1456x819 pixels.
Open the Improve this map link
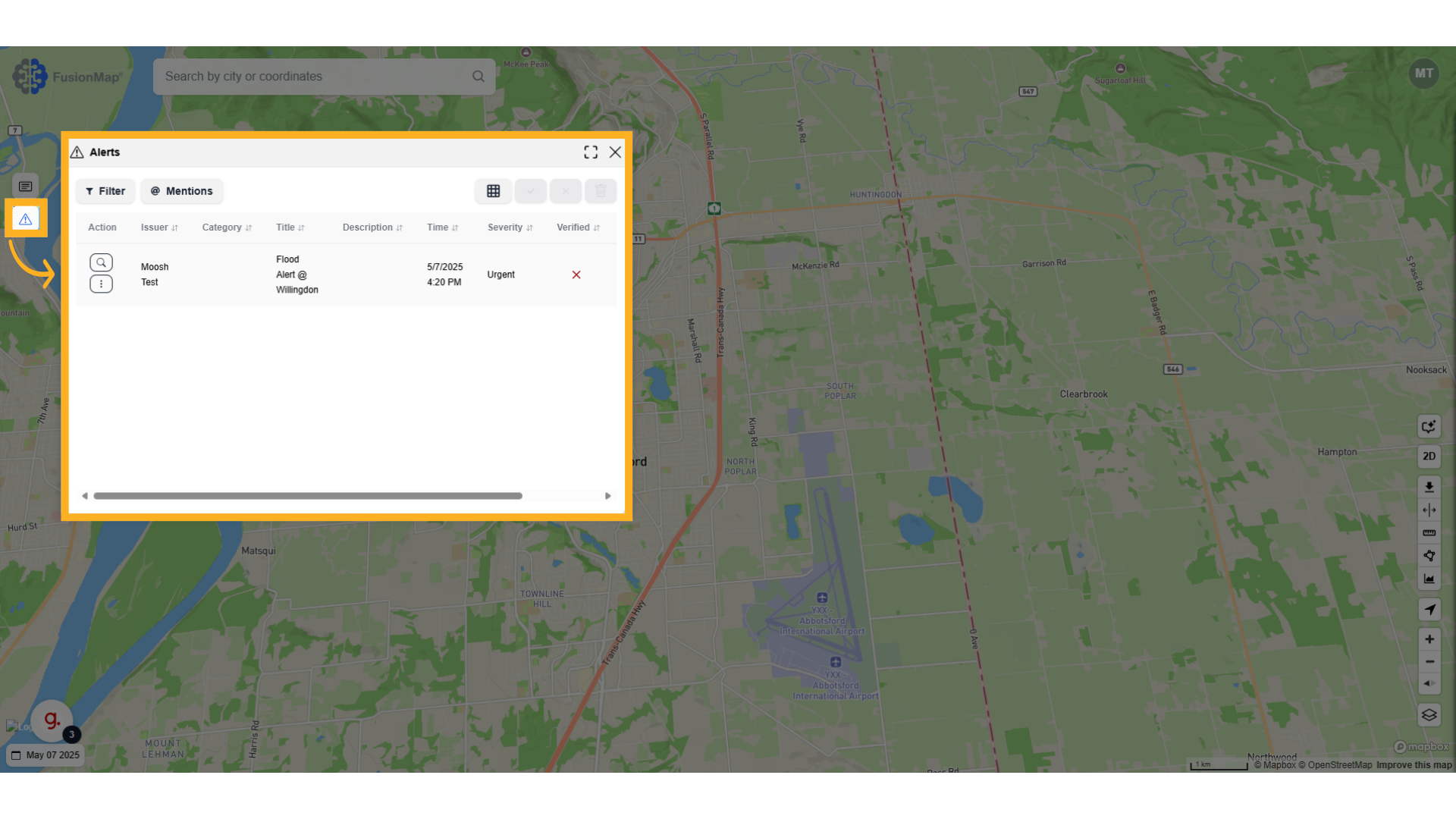(x=1414, y=765)
